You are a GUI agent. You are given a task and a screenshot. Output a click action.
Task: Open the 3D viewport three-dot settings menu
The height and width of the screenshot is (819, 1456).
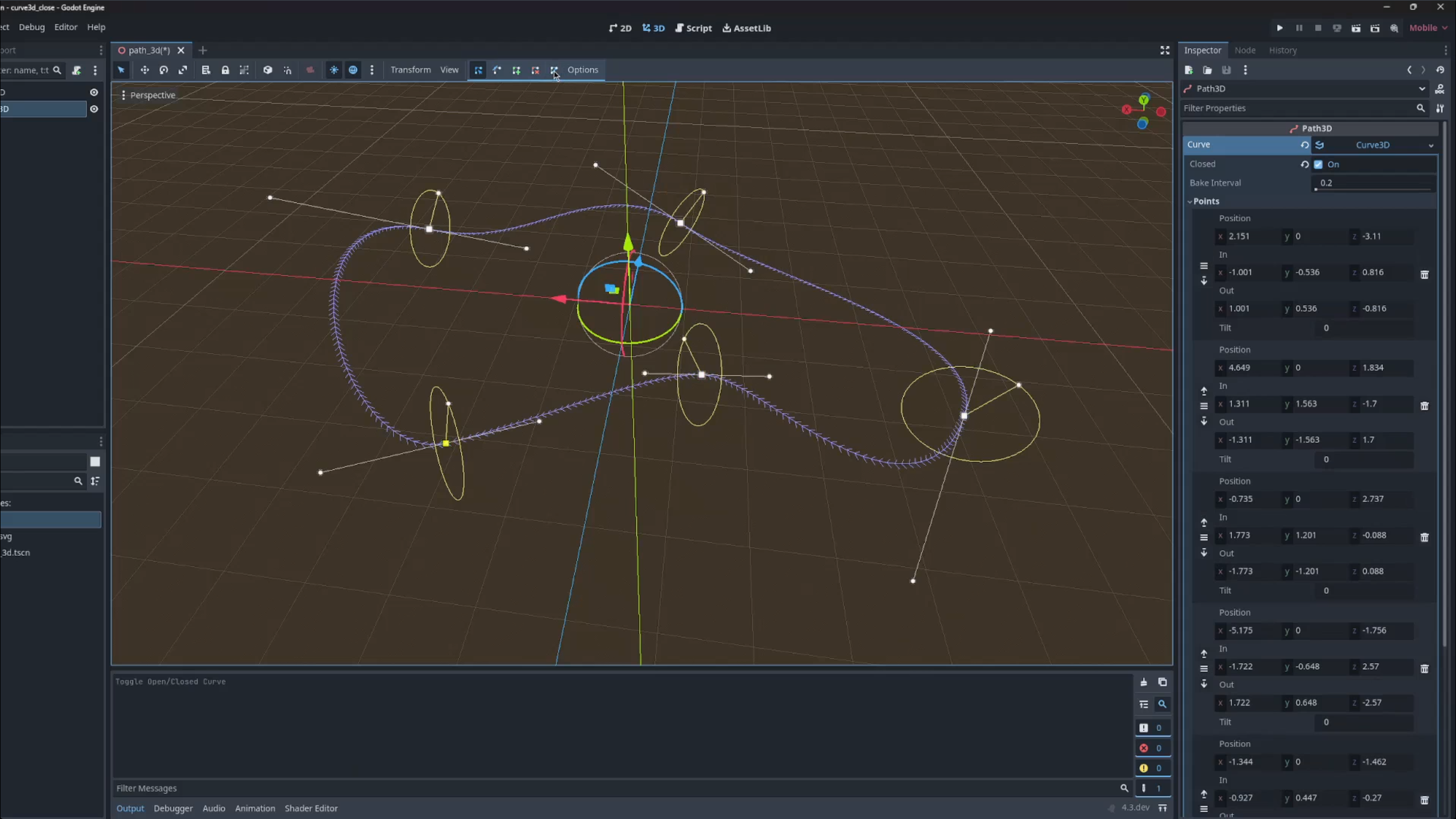pos(372,70)
